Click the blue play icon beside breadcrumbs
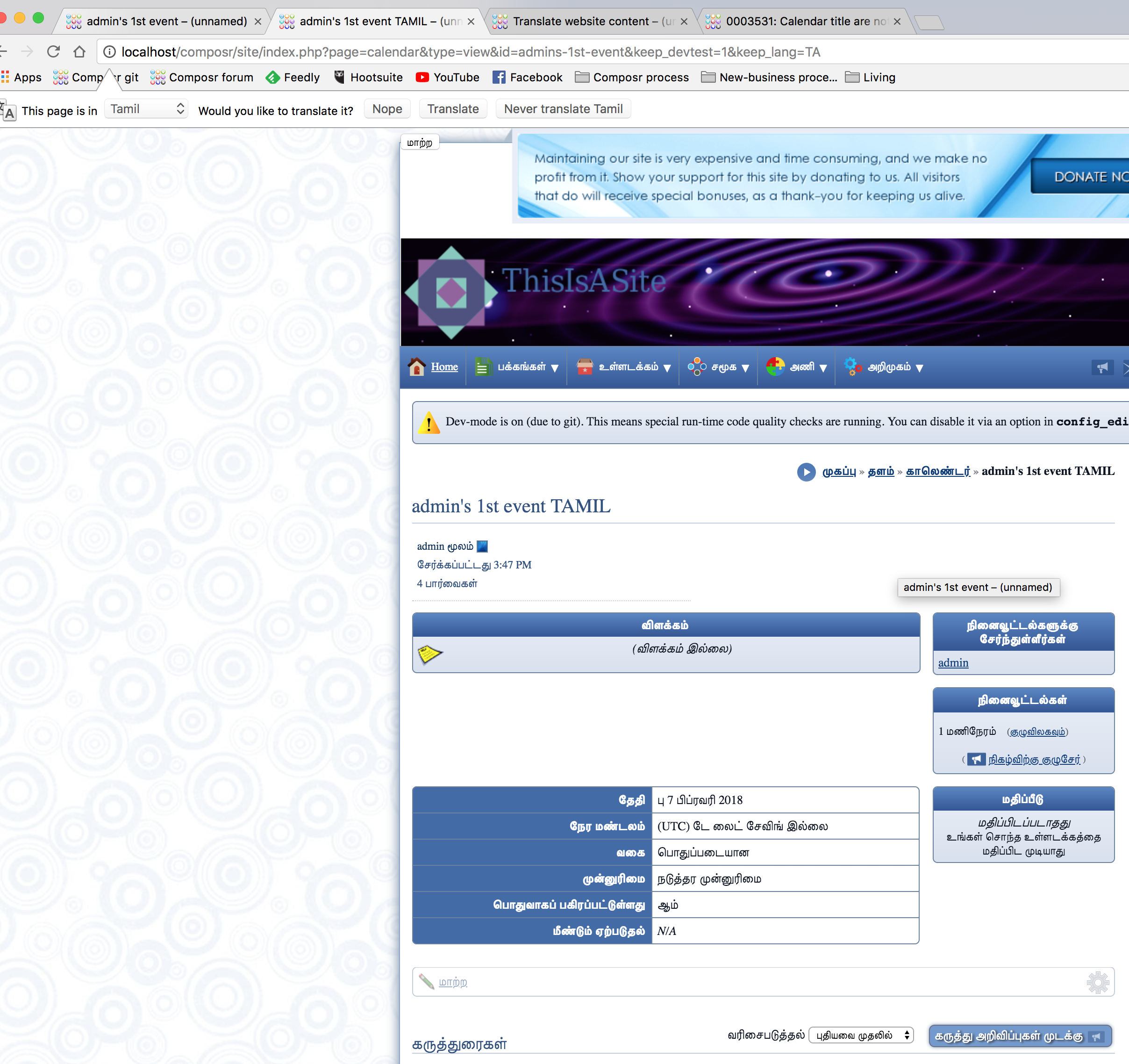 (x=805, y=472)
